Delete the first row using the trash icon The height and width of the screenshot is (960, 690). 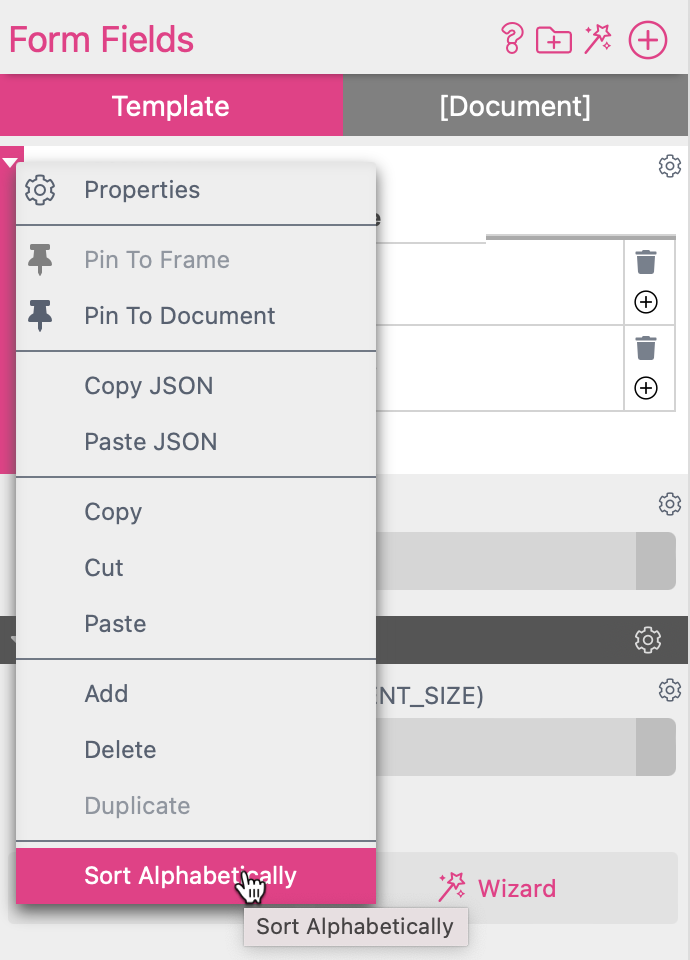point(647,261)
